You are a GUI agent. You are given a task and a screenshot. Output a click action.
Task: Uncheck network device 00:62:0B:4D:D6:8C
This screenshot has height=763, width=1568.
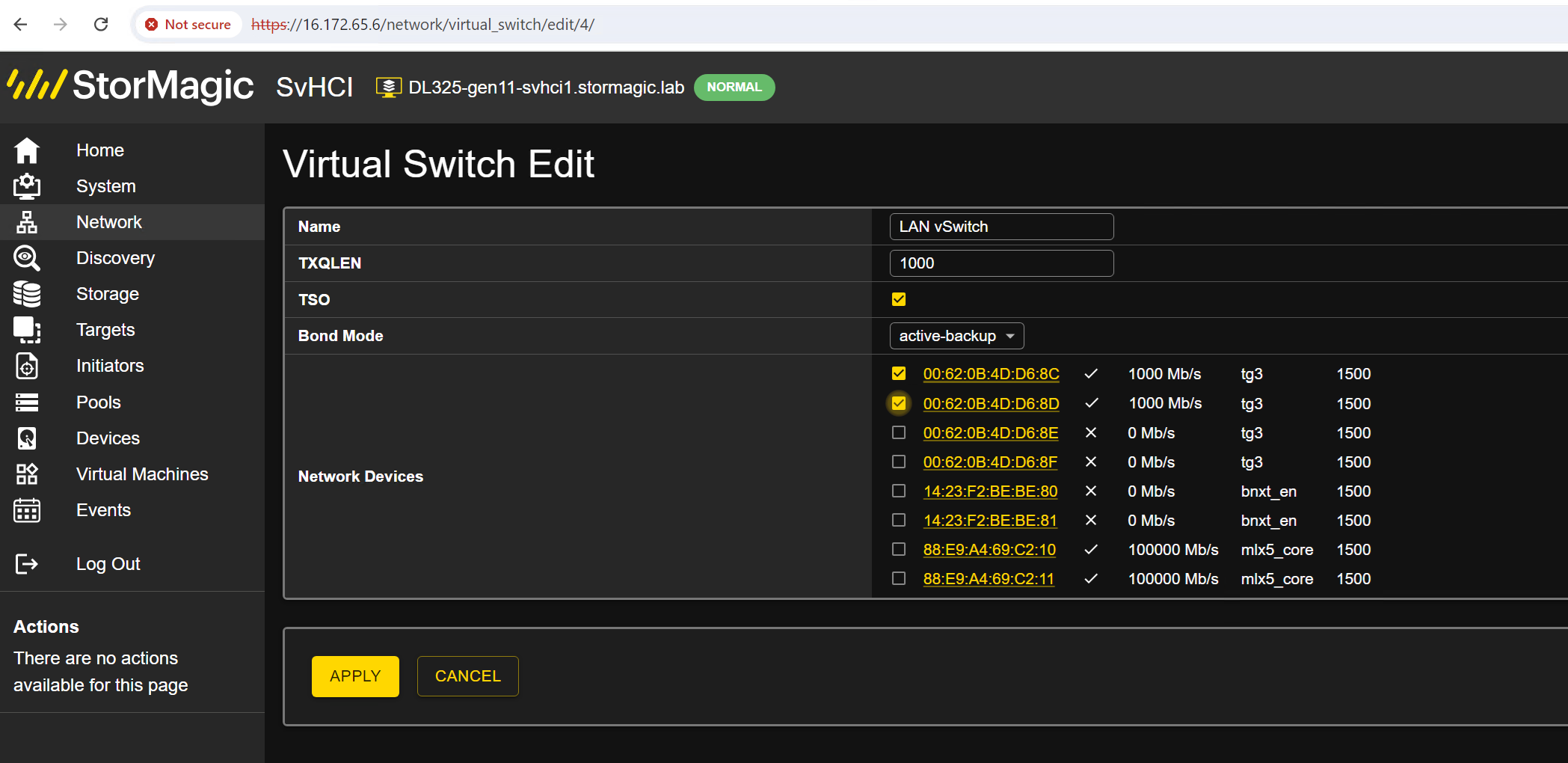899,373
